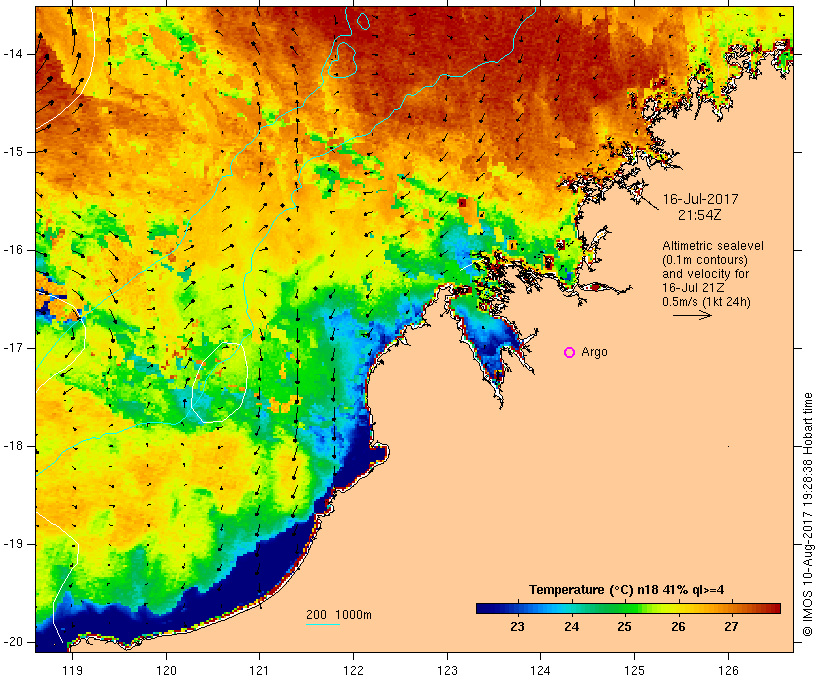Click the IMOS copyright timestamp text
Image resolution: width=820 pixels, height=680 pixels.
[x=807, y=514]
